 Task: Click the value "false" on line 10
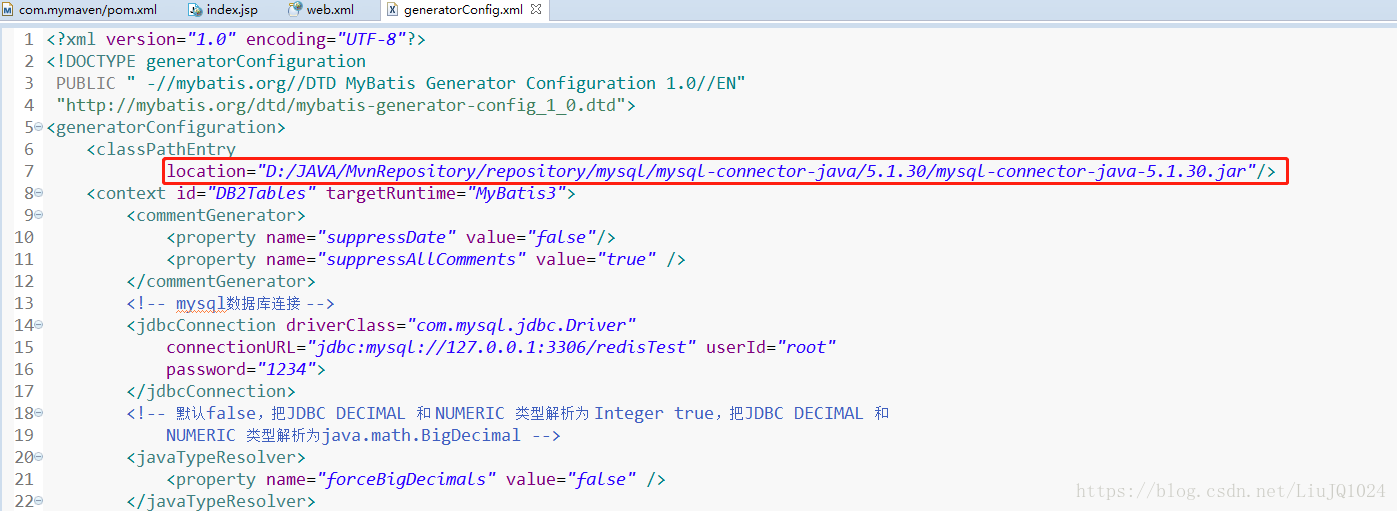pyautogui.click(x=561, y=237)
